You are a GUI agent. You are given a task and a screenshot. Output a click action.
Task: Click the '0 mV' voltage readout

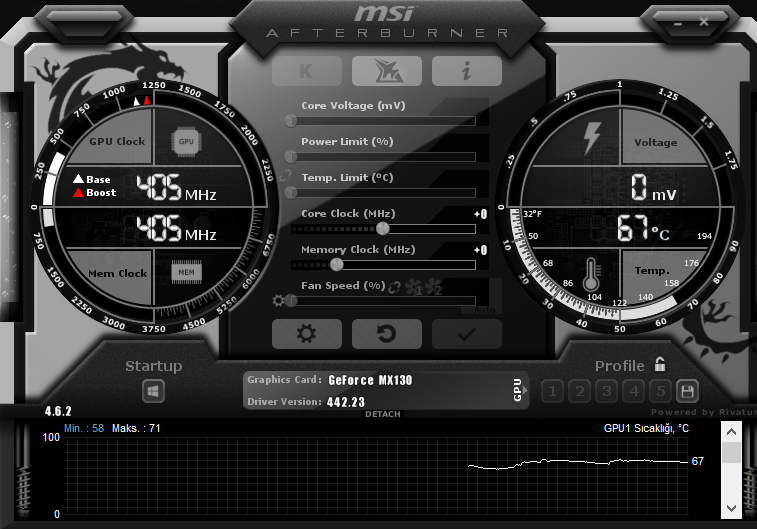(x=653, y=188)
